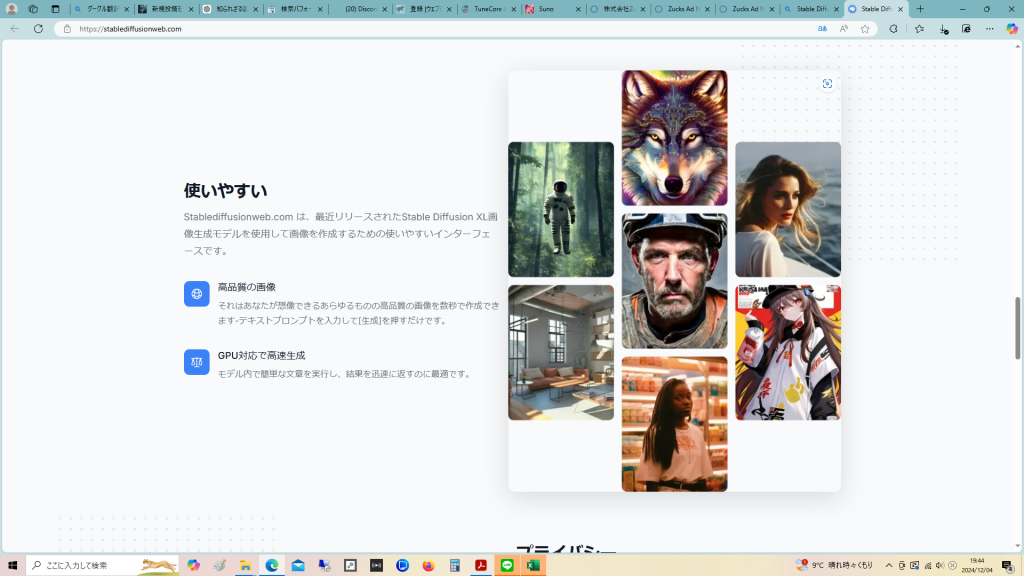Screen dimensions: 1024x576
Task: Add page to favorites with star icon
Action: point(865,29)
